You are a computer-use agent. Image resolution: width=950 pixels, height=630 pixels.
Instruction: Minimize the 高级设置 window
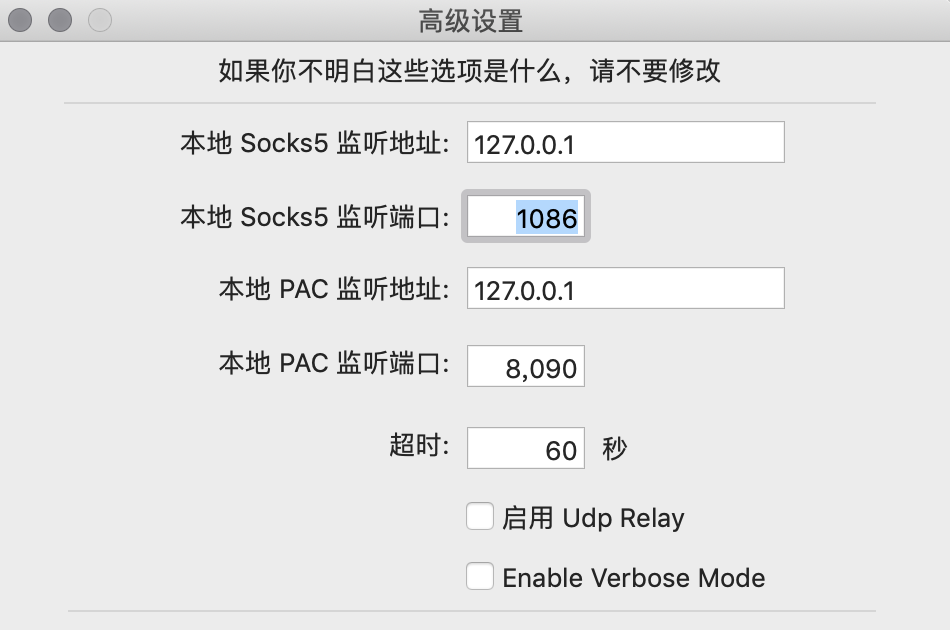[60, 19]
